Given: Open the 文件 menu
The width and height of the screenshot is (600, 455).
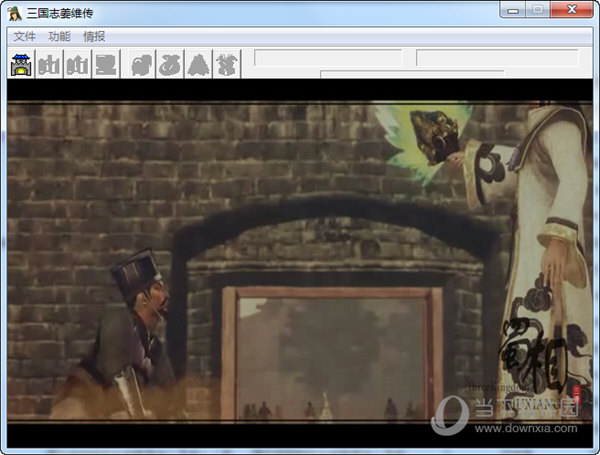Looking at the screenshot, I should point(24,37).
